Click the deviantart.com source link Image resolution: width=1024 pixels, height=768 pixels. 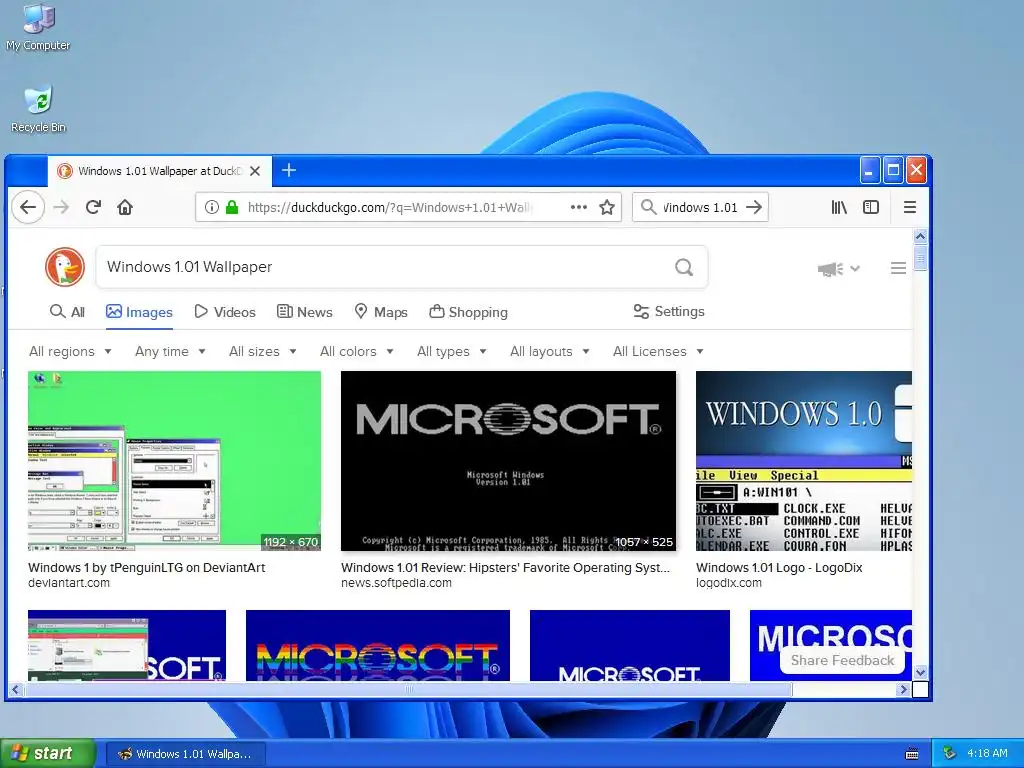pyautogui.click(x=69, y=583)
